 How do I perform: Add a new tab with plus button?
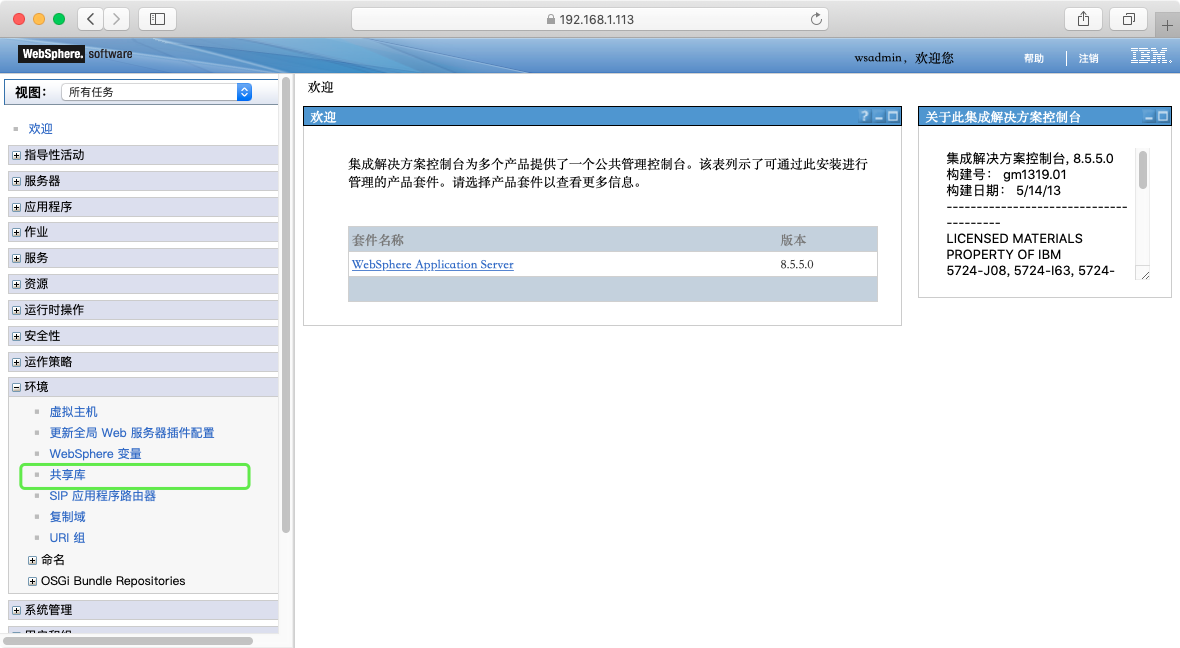pyautogui.click(x=1167, y=25)
